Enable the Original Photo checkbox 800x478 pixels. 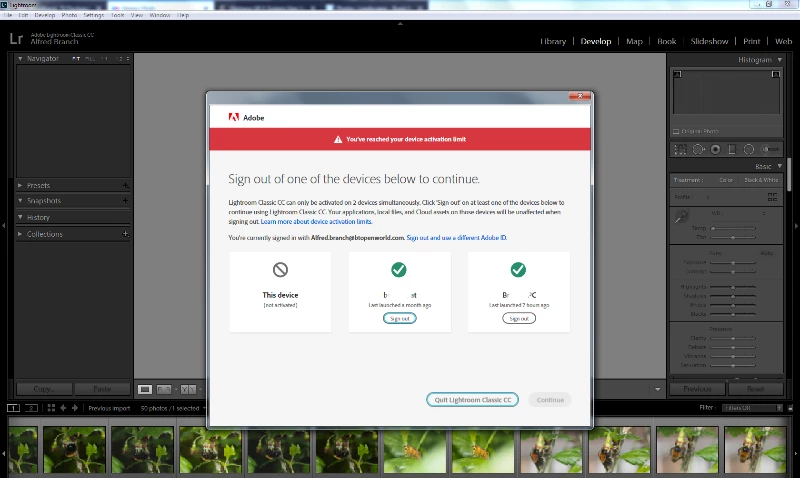coord(676,132)
